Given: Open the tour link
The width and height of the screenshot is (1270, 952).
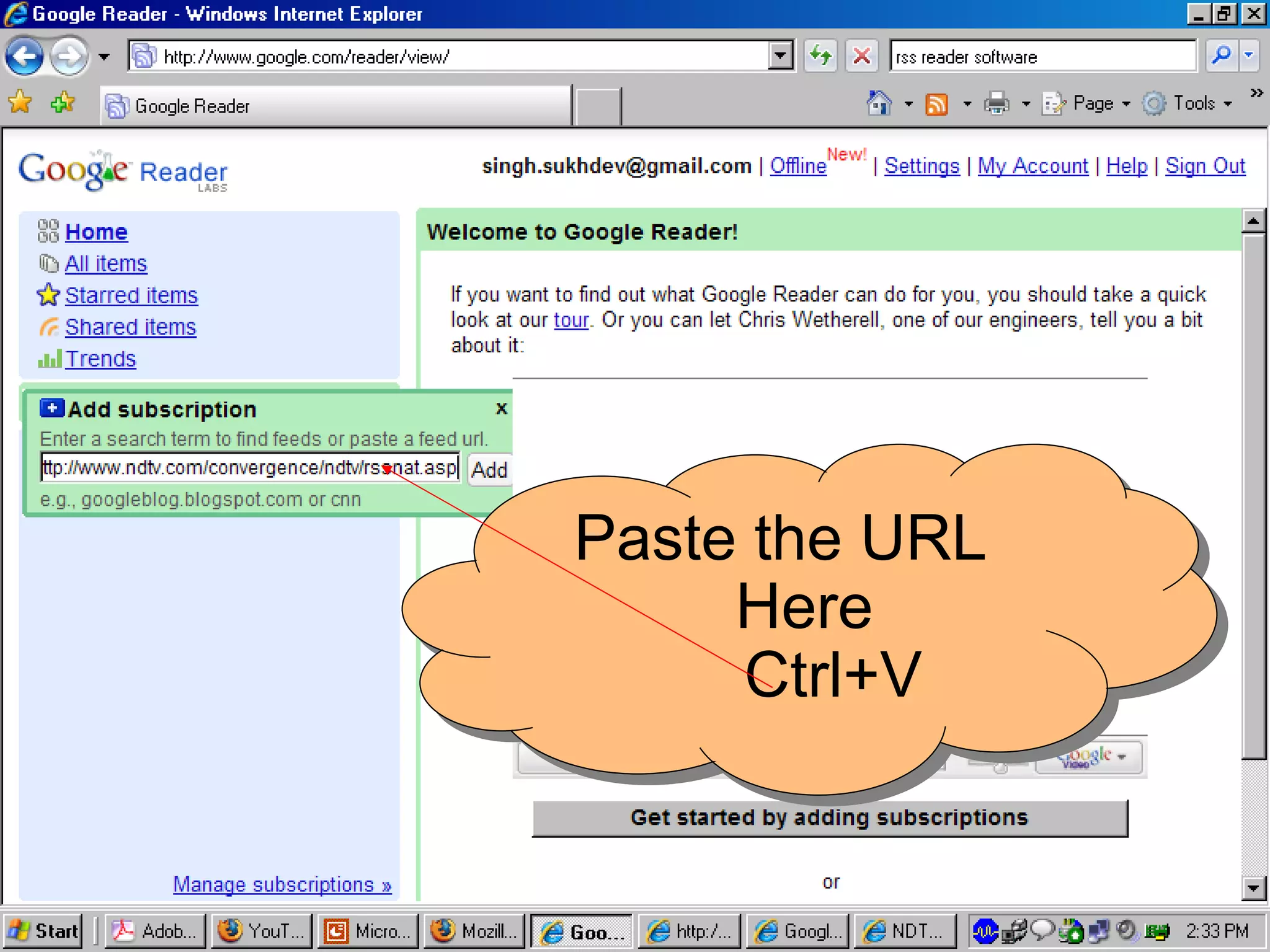Looking at the screenshot, I should click(x=571, y=320).
